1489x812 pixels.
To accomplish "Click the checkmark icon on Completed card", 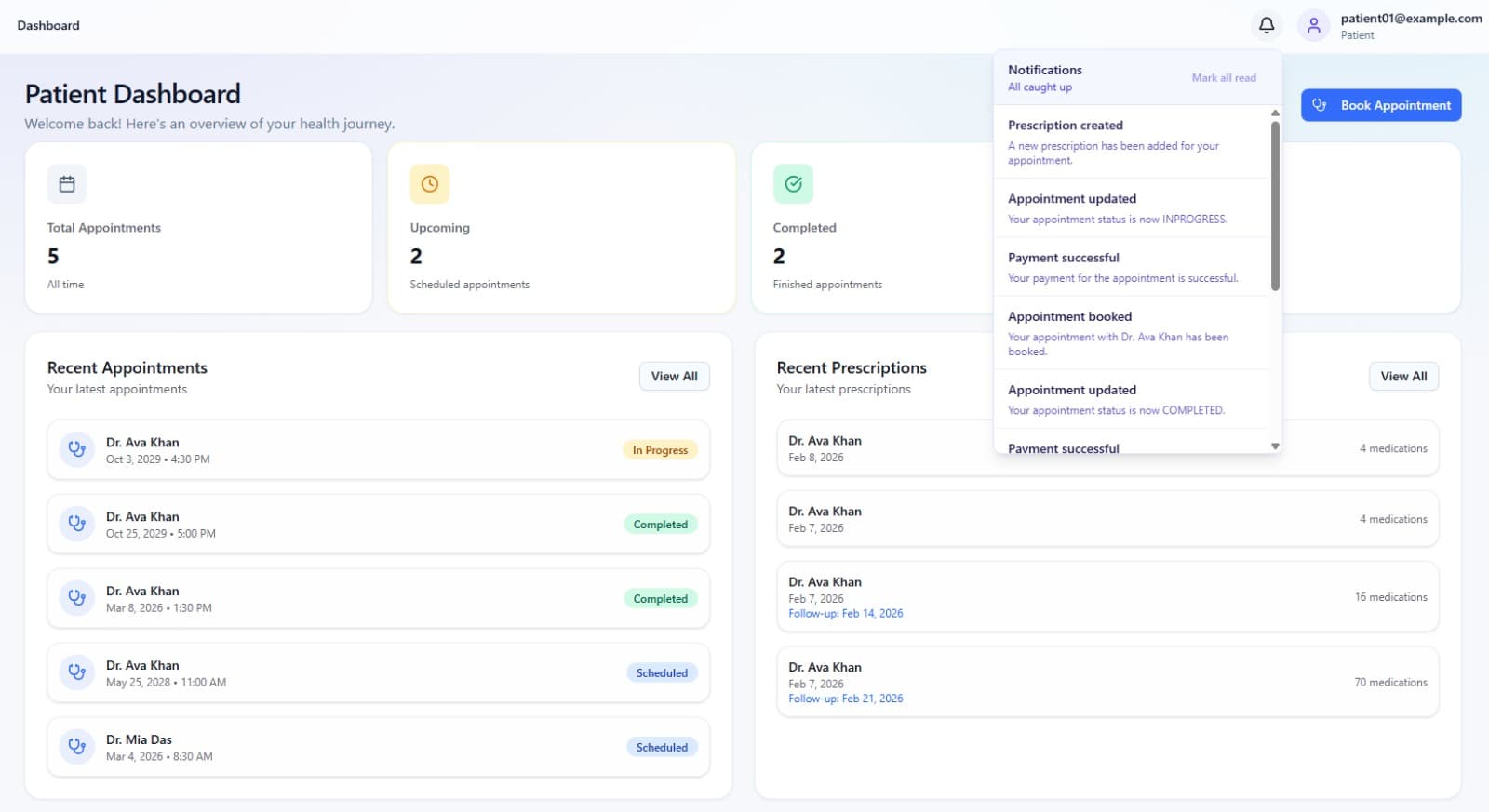I will point(793,184).
